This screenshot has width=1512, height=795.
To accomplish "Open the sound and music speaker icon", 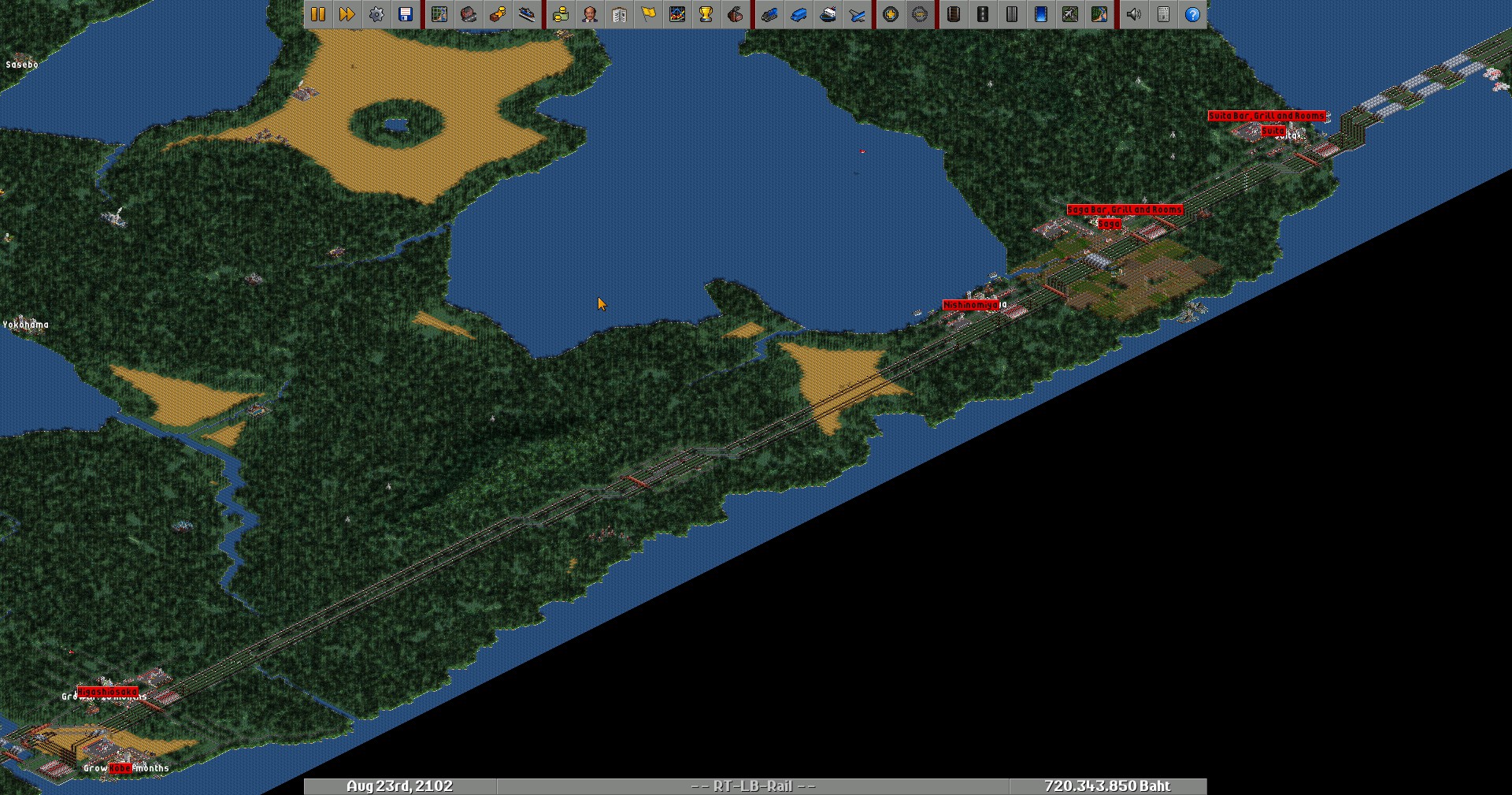I will tap(1134, 14).
